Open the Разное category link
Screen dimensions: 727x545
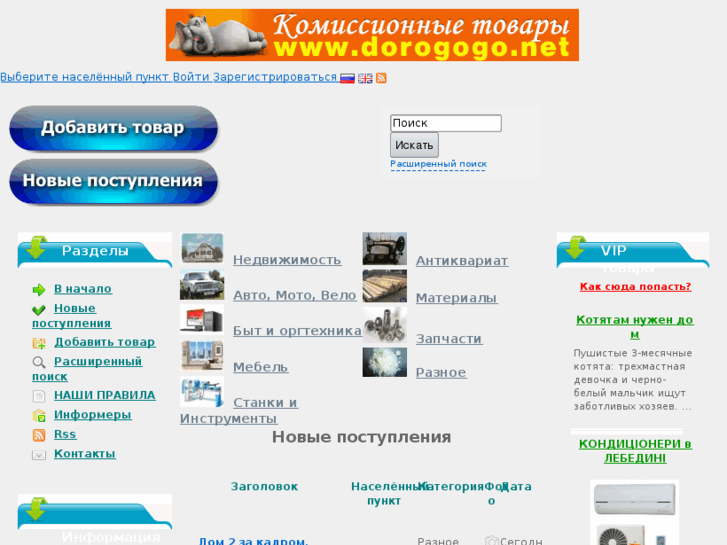(441, 372)
